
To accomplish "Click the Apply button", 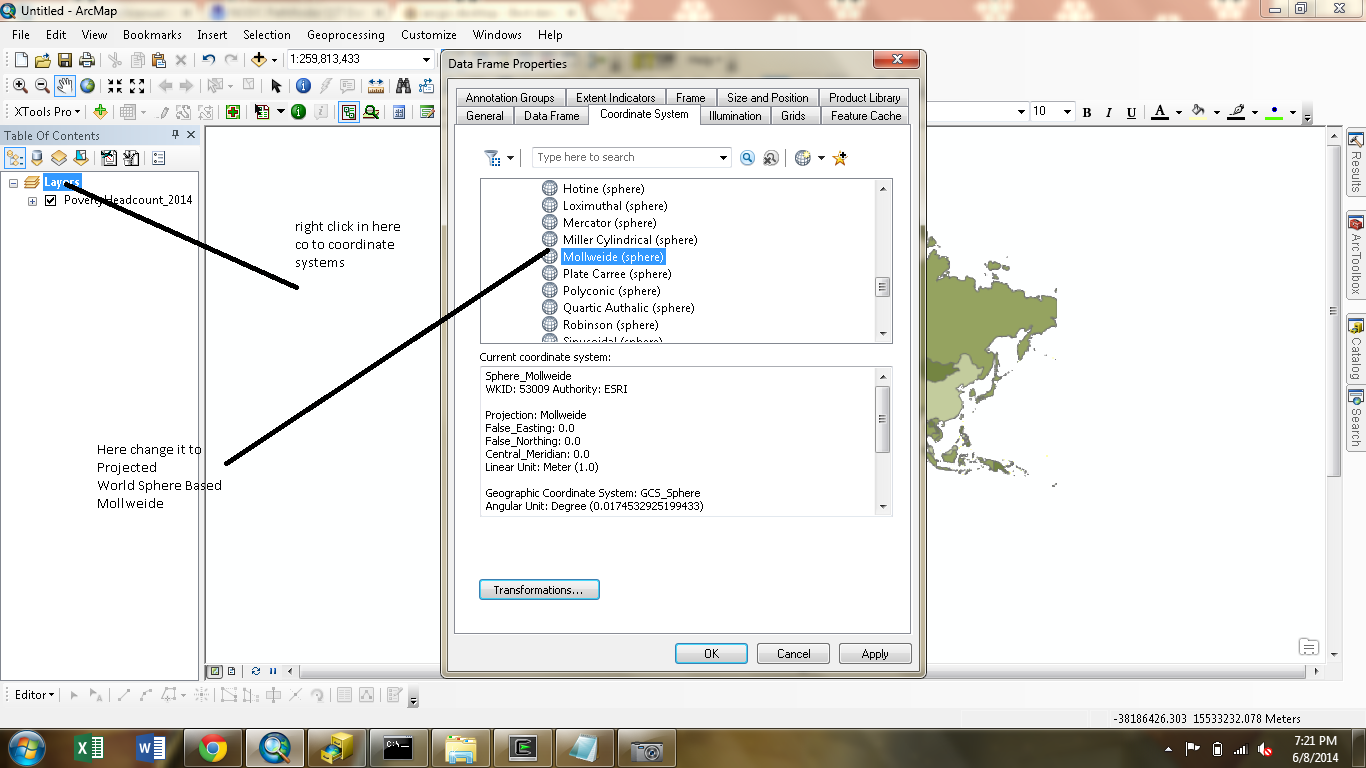I will tap(875, 654).
